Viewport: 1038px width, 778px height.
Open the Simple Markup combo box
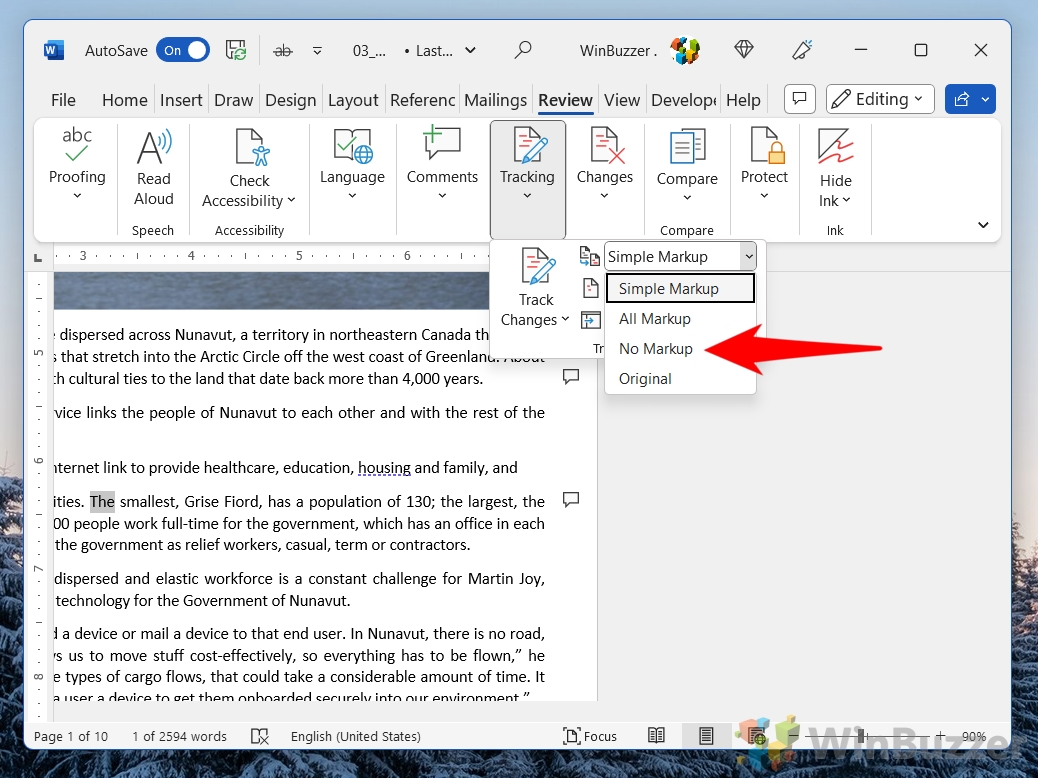(x=681, y=256)
